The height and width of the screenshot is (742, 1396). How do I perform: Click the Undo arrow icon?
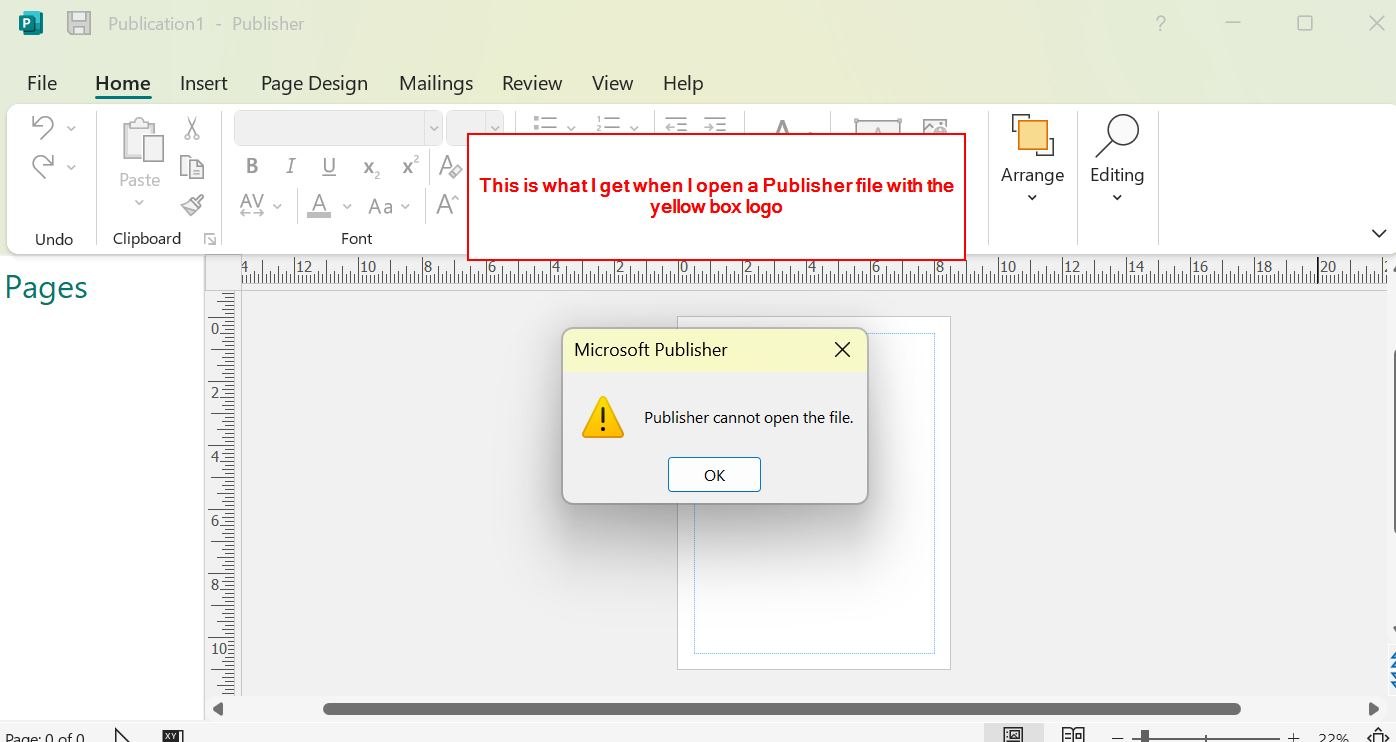pos(42,127)
